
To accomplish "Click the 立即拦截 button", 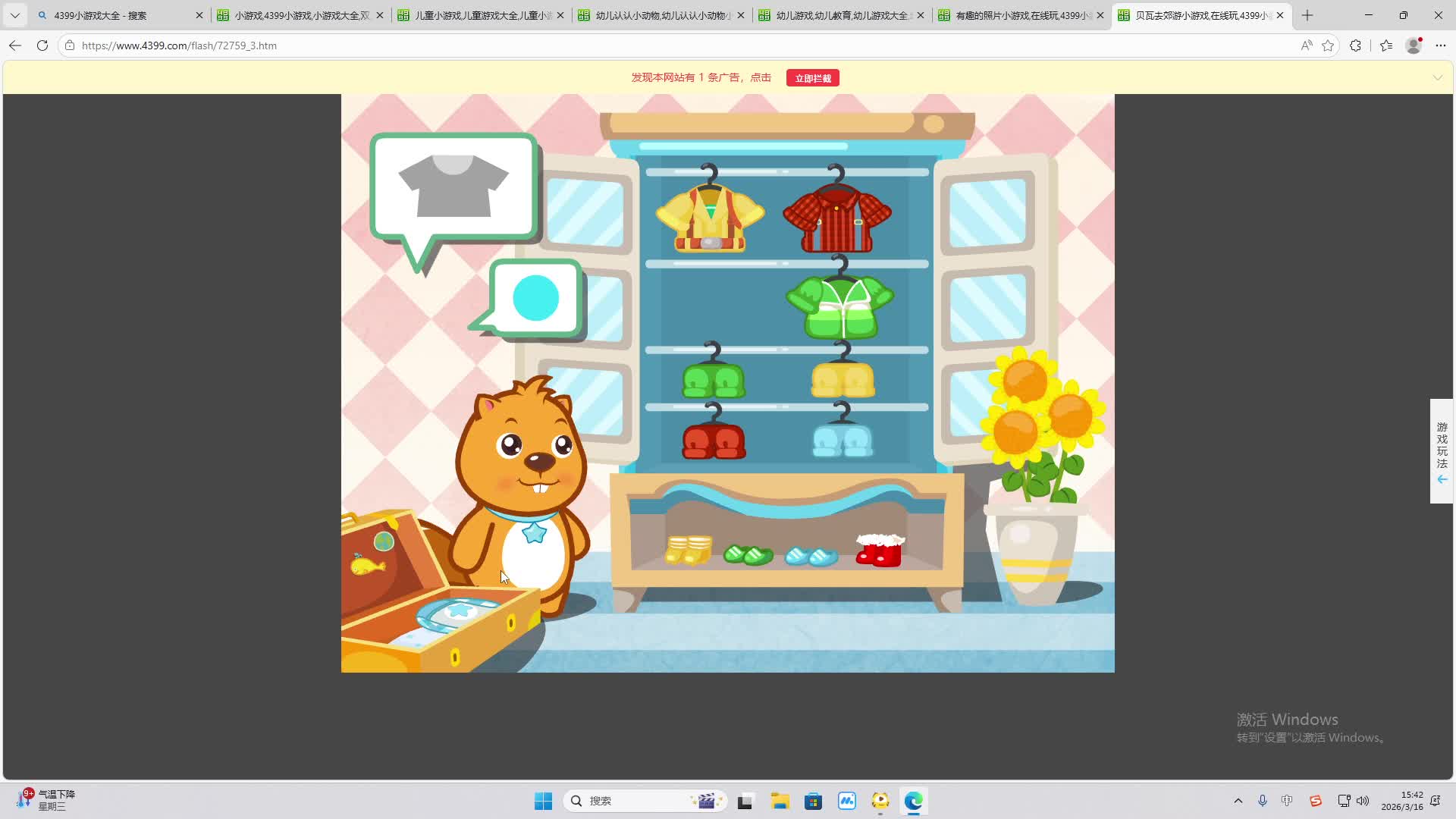I will click(x=812, y=78).
